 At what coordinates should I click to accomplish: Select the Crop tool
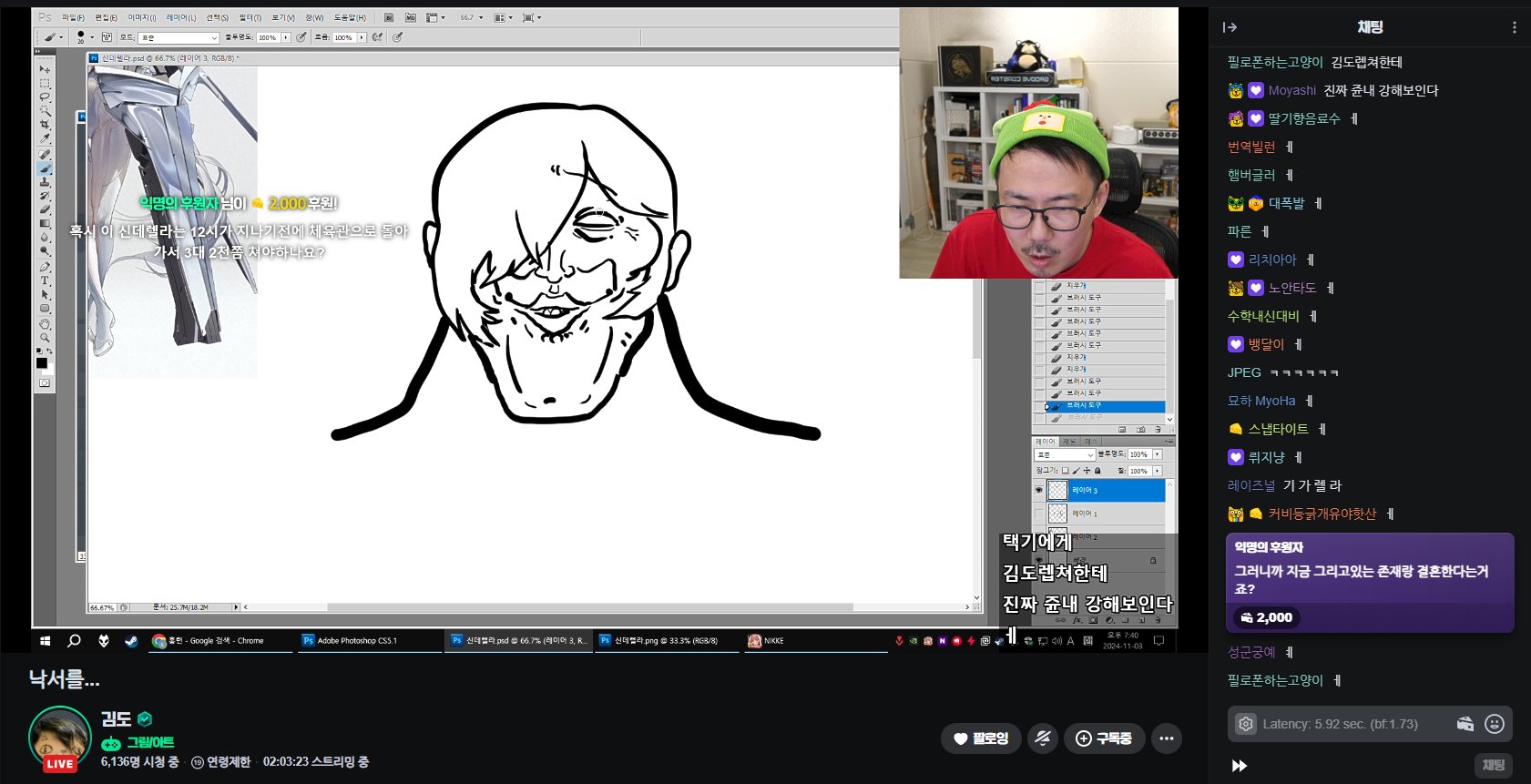point(45,125)
